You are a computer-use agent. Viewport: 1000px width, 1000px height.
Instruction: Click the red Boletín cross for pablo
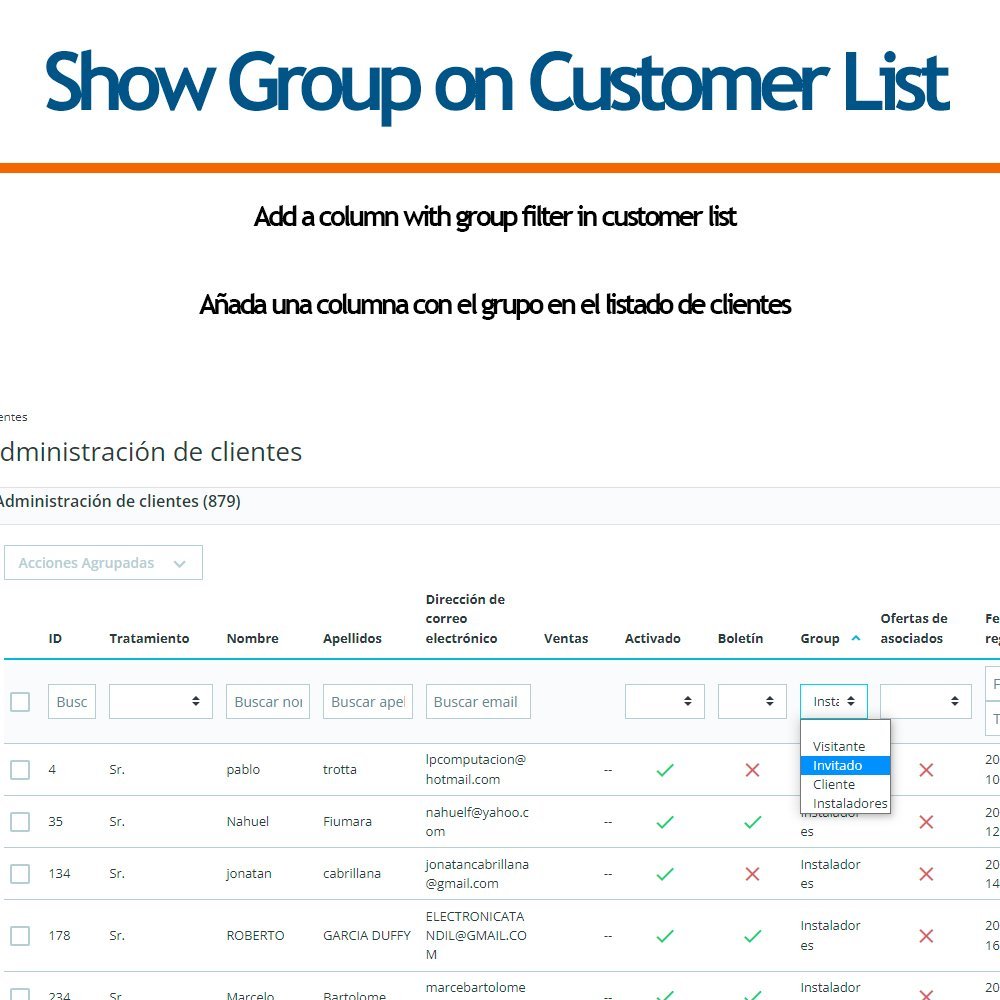pos(752,770)
